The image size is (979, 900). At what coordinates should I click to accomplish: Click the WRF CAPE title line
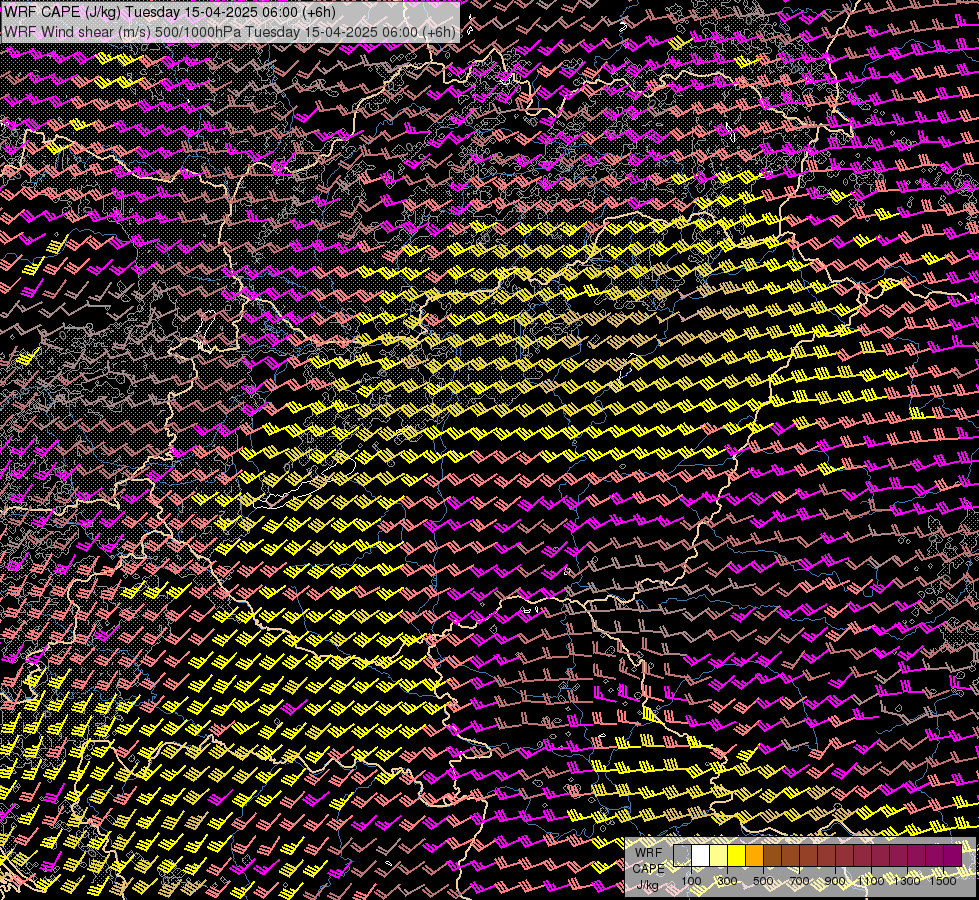[170, 12]
